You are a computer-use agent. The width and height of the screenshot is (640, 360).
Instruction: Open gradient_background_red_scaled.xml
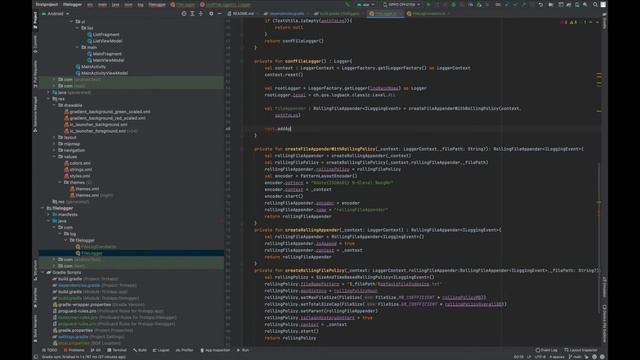[x=107, y=118]
